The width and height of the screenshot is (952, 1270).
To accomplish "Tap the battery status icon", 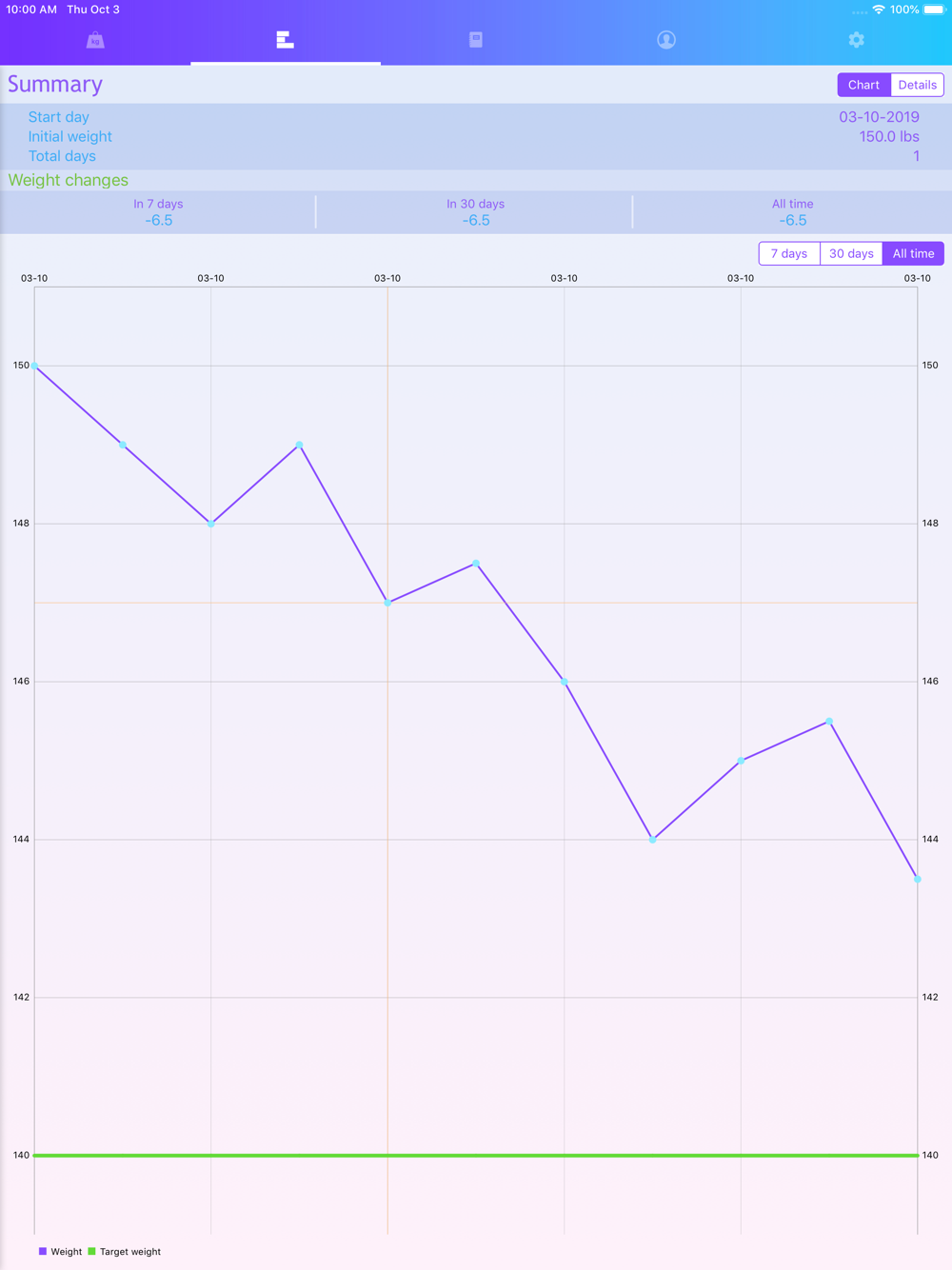I will point(934,10).
